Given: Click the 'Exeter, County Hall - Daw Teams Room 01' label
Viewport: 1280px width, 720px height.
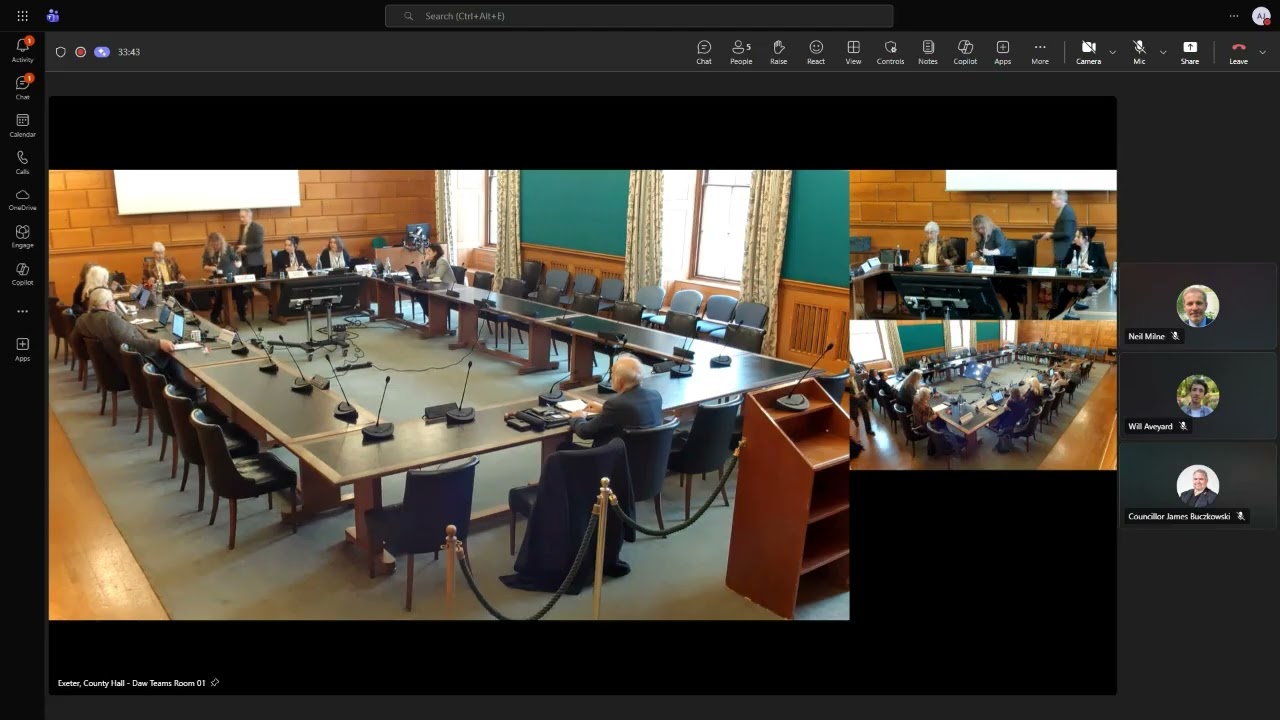Looking at the screenshot, I should pyautogui.click(x=131, y=683).
